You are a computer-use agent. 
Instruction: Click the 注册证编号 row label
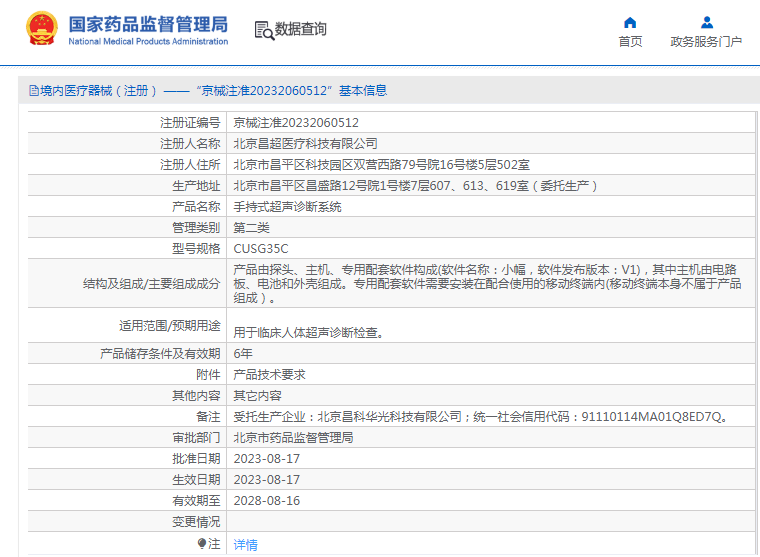tap(190, 123)
